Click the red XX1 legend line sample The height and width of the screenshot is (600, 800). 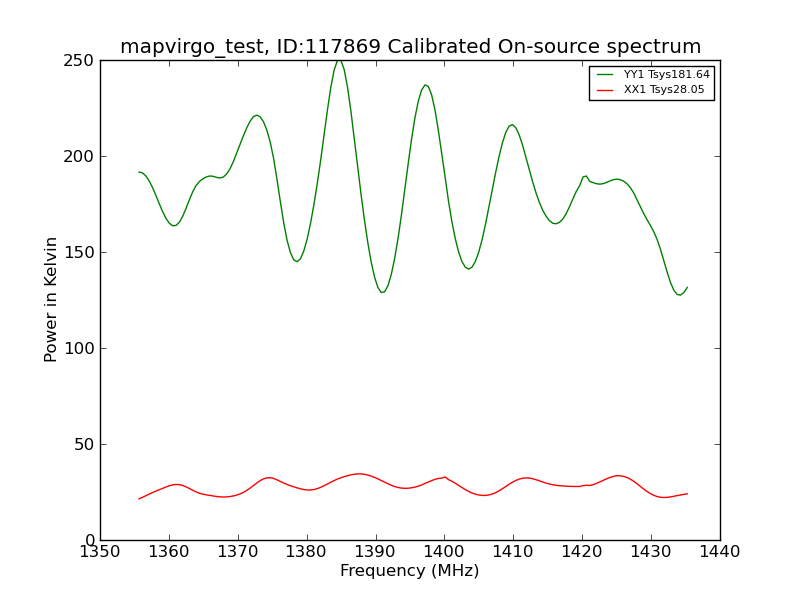click(x=605, y=90)
